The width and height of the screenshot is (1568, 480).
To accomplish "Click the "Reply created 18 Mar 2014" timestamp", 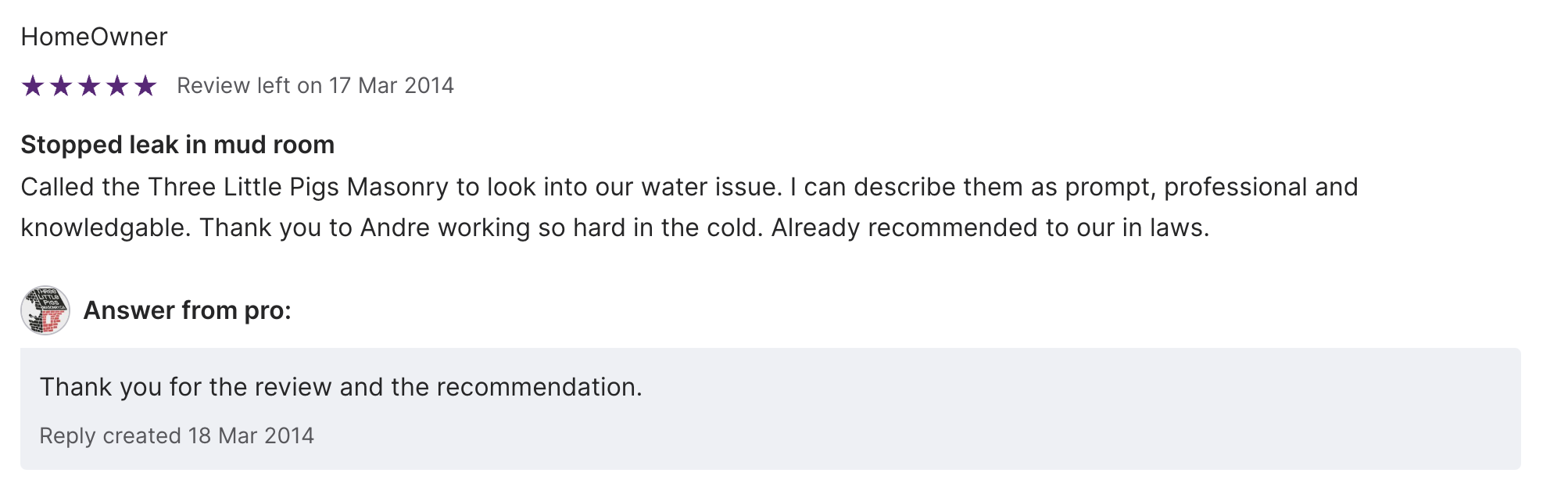I will tap(177, 435).
